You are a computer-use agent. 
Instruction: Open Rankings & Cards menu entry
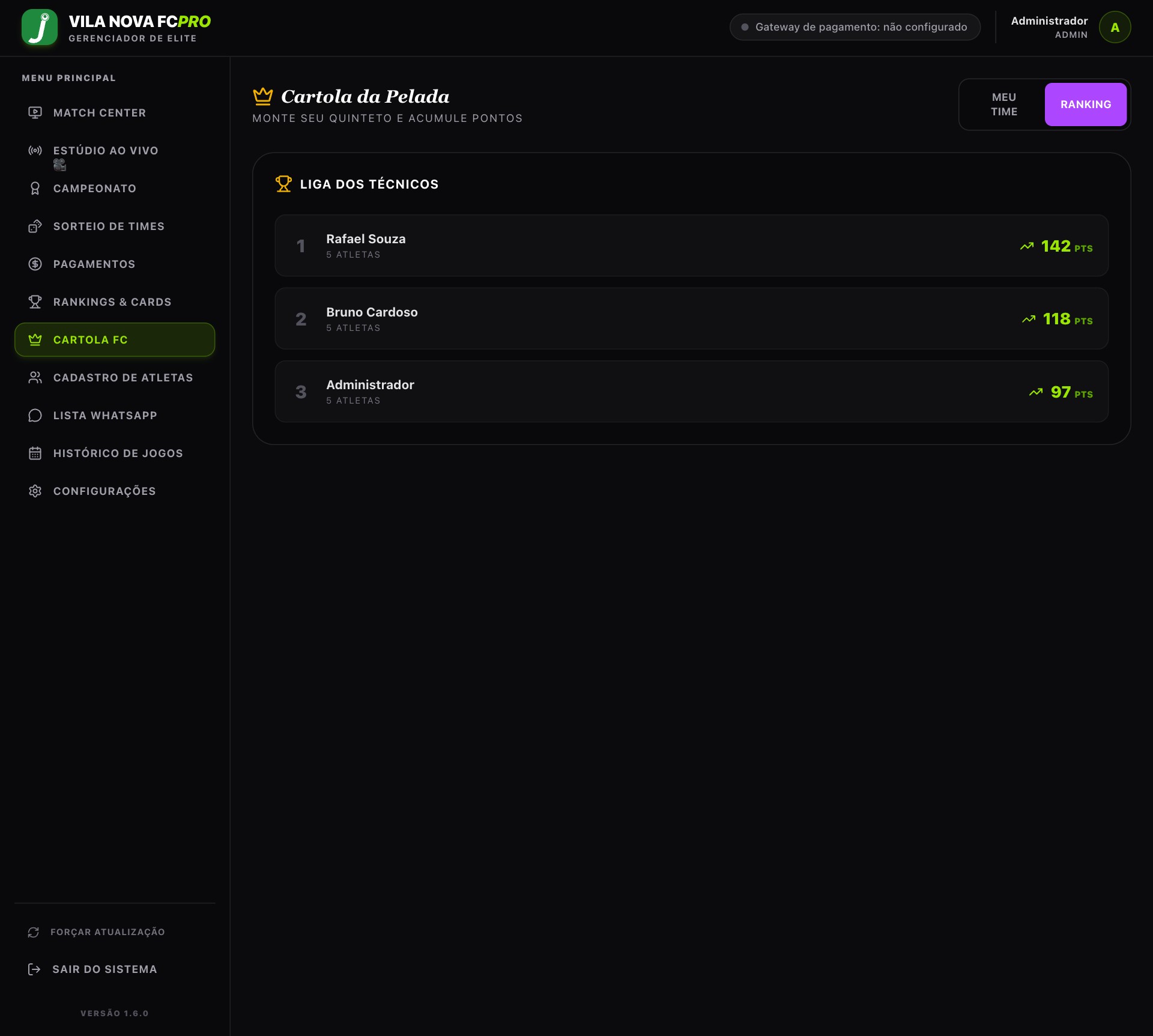[115, 302]
